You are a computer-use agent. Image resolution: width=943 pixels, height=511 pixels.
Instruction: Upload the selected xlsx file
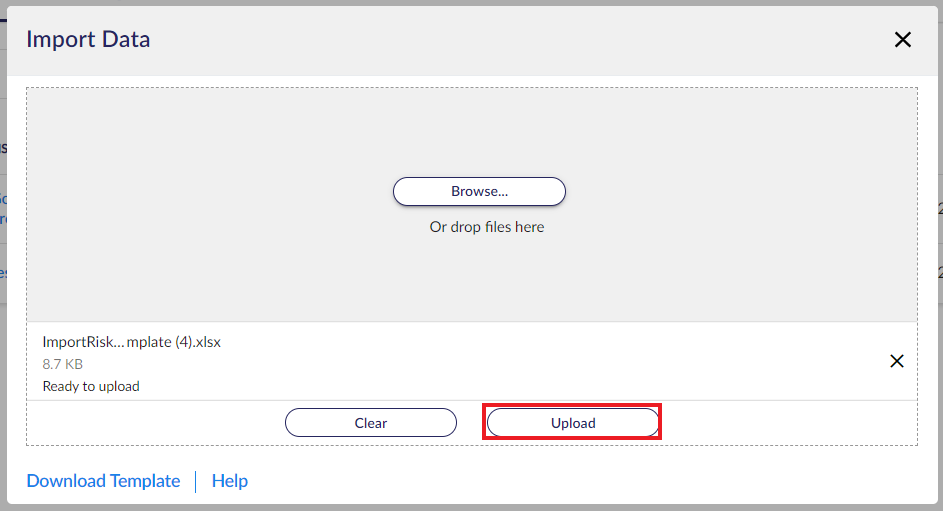tap(573, 423)
